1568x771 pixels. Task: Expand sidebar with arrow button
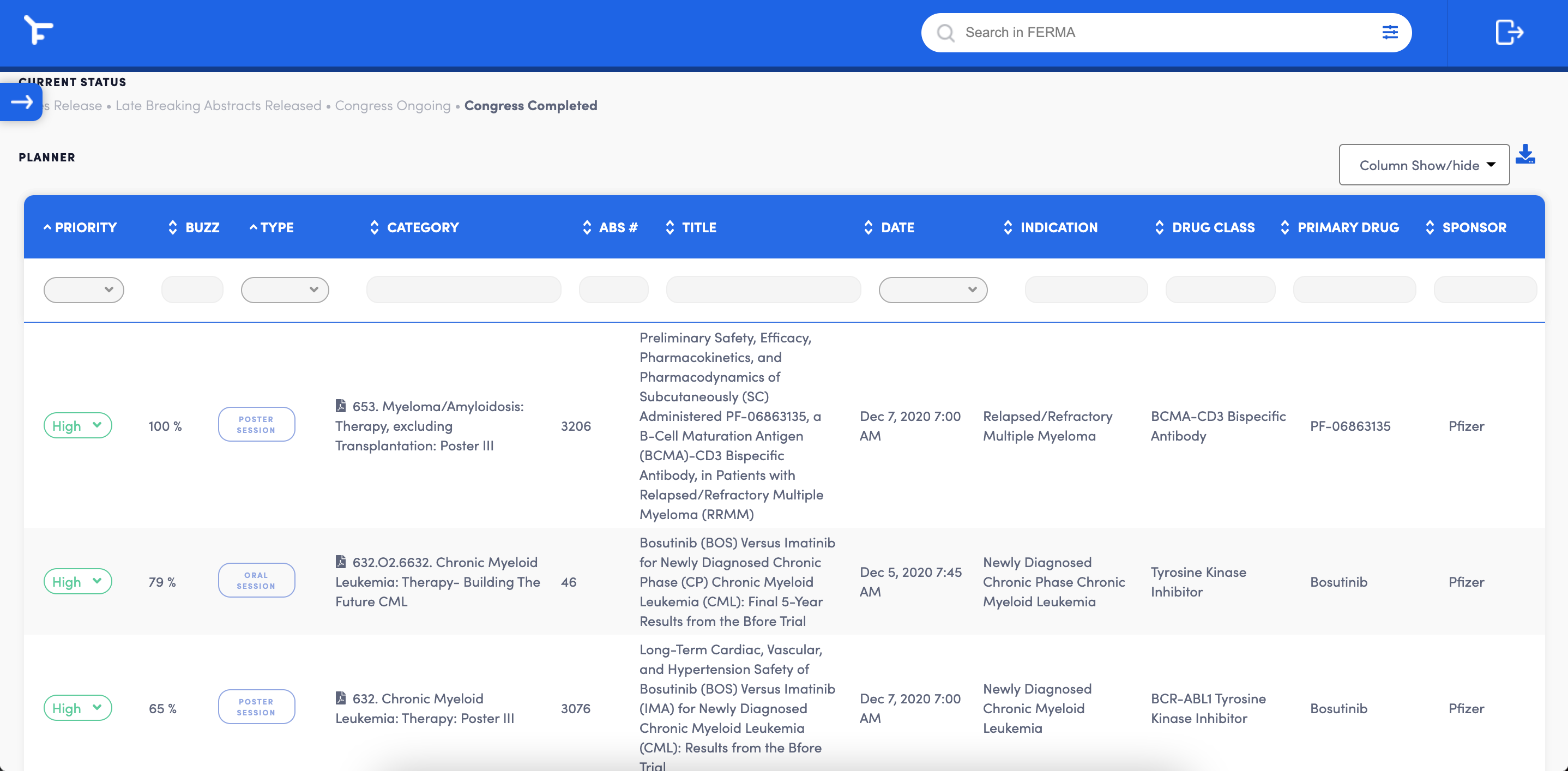(x=21, y=101)
